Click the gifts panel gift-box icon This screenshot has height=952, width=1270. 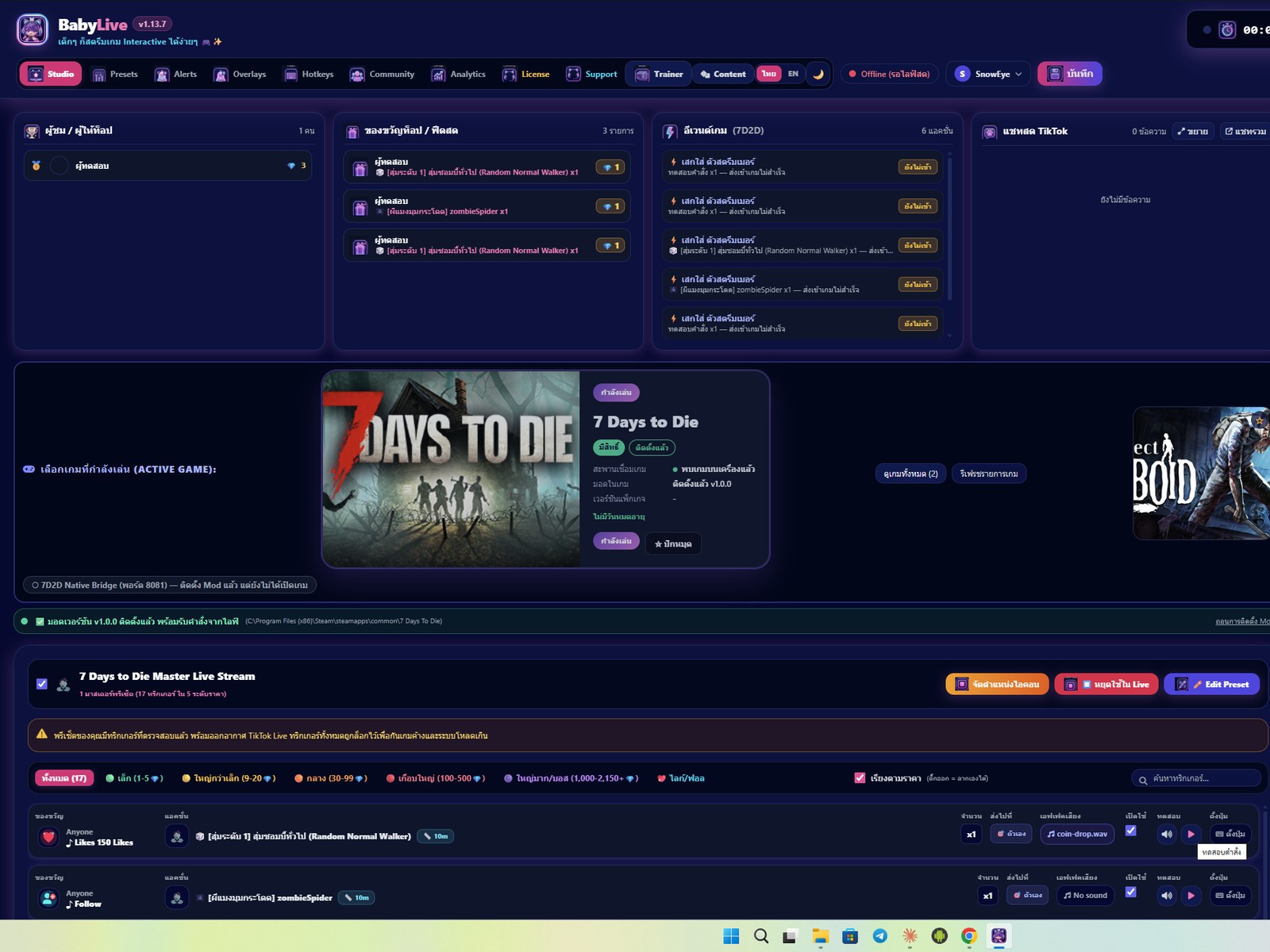(x=352, y=131)
